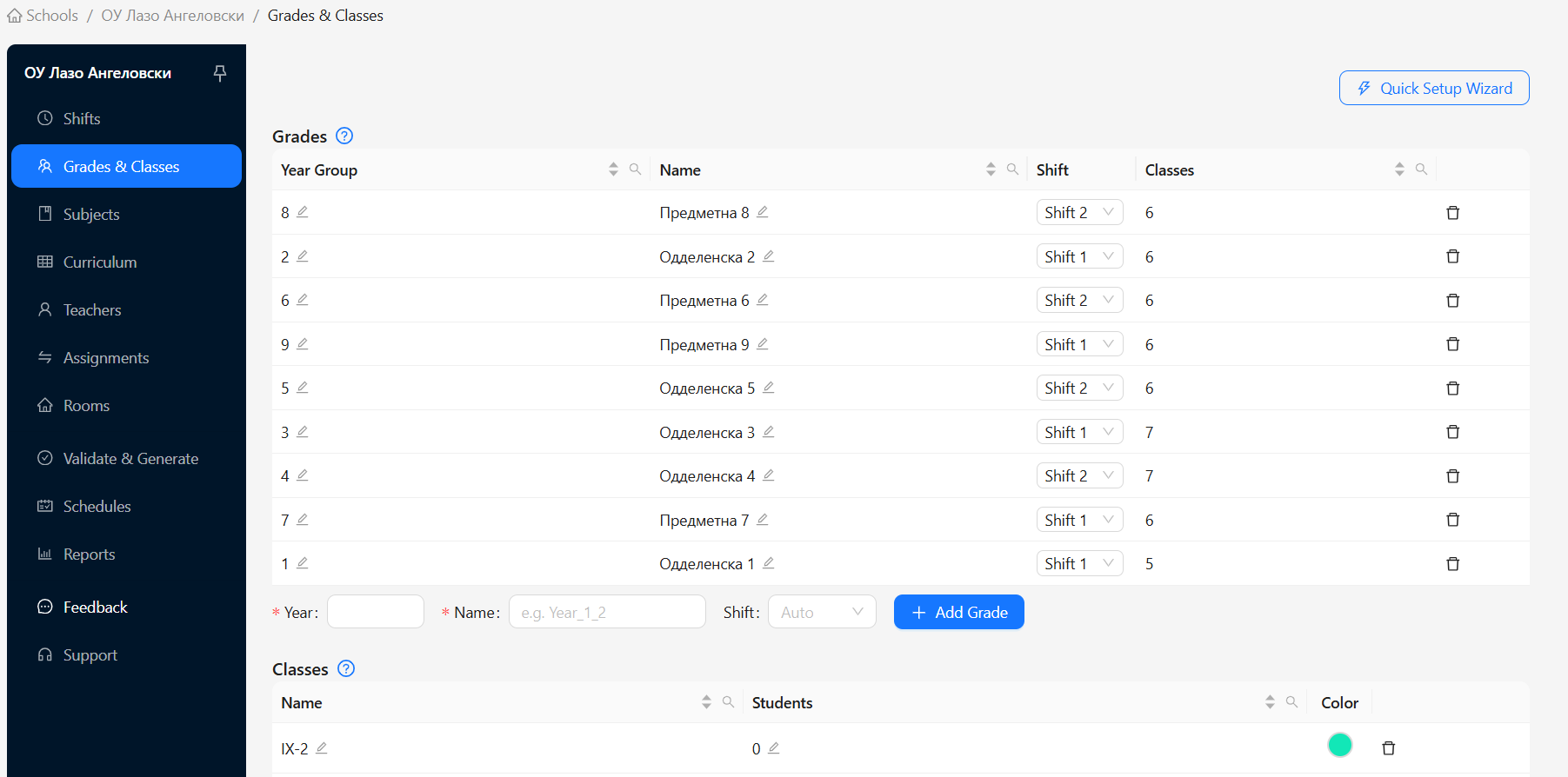
Task: Click the sort arrows in the Classes count column
Action: point(1399,169)
